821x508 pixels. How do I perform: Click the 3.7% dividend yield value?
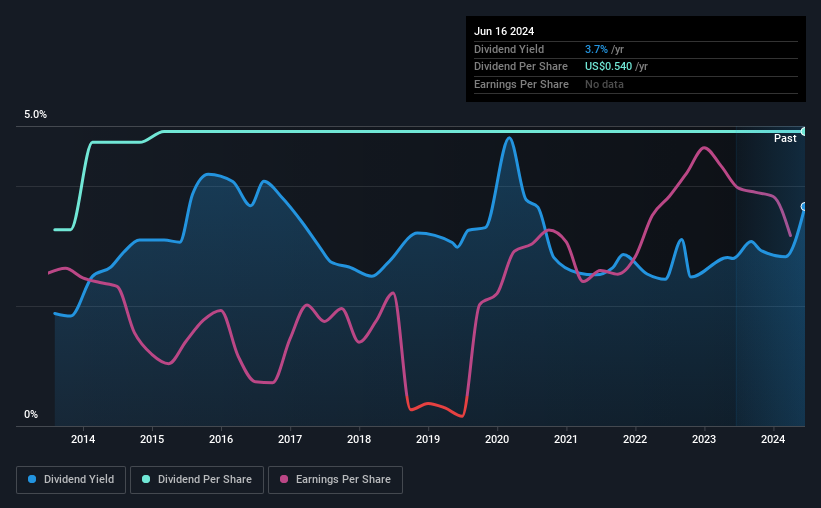click(x=596, y=49)
